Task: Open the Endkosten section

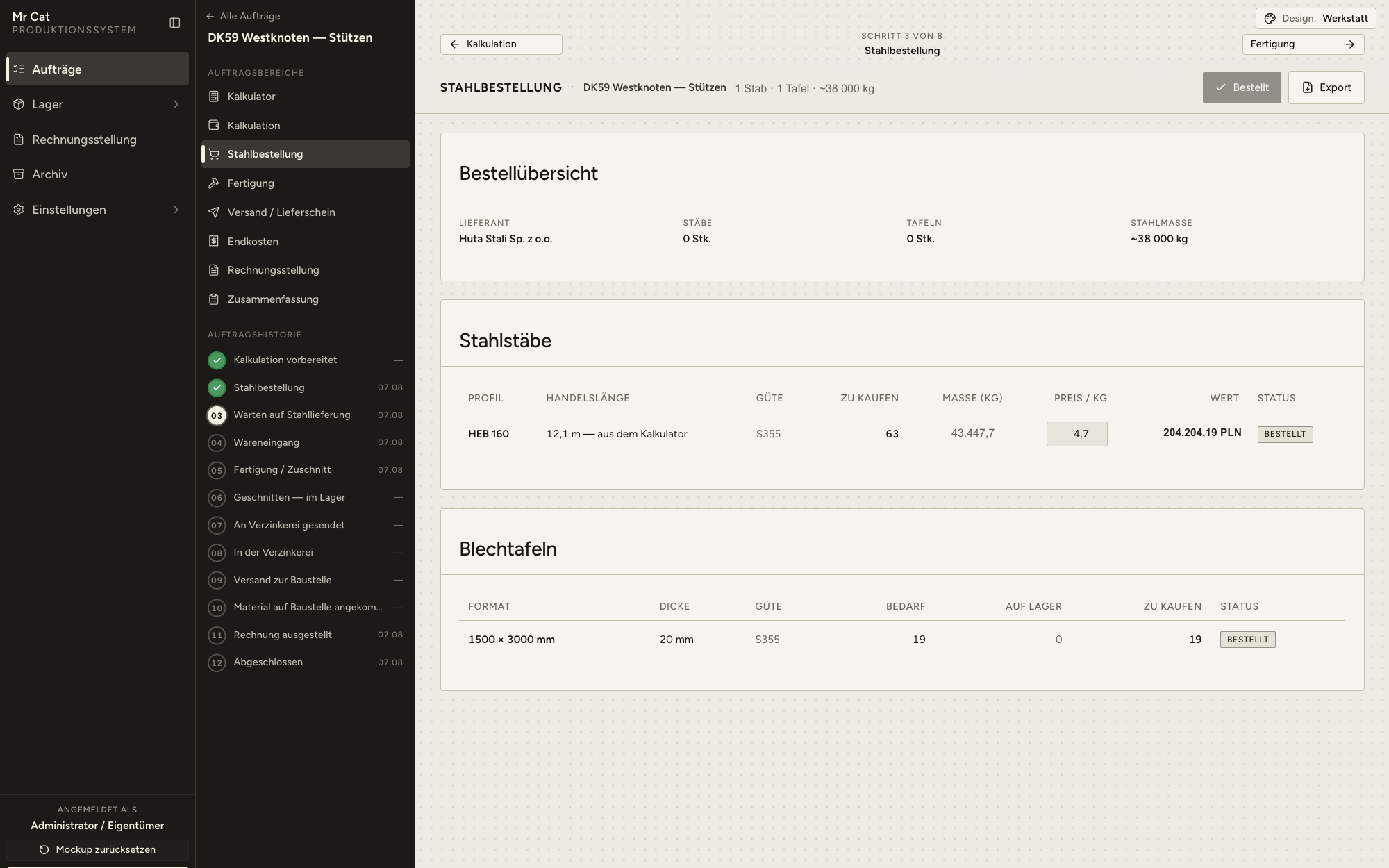Action: coord(306,242)
